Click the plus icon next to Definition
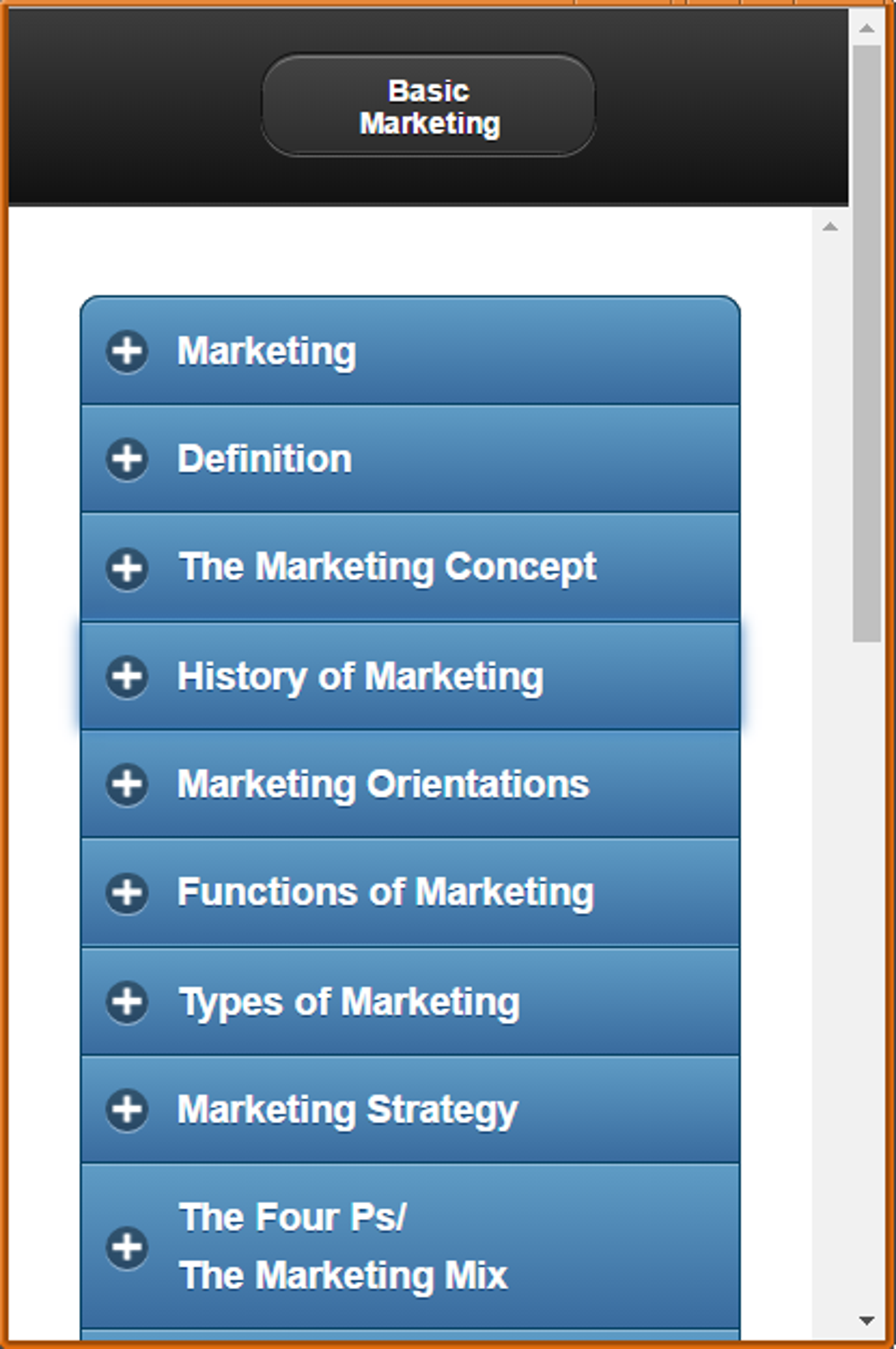Image resolution: width=896 pixels, height=1349 pixels. (x=127, y=459)
